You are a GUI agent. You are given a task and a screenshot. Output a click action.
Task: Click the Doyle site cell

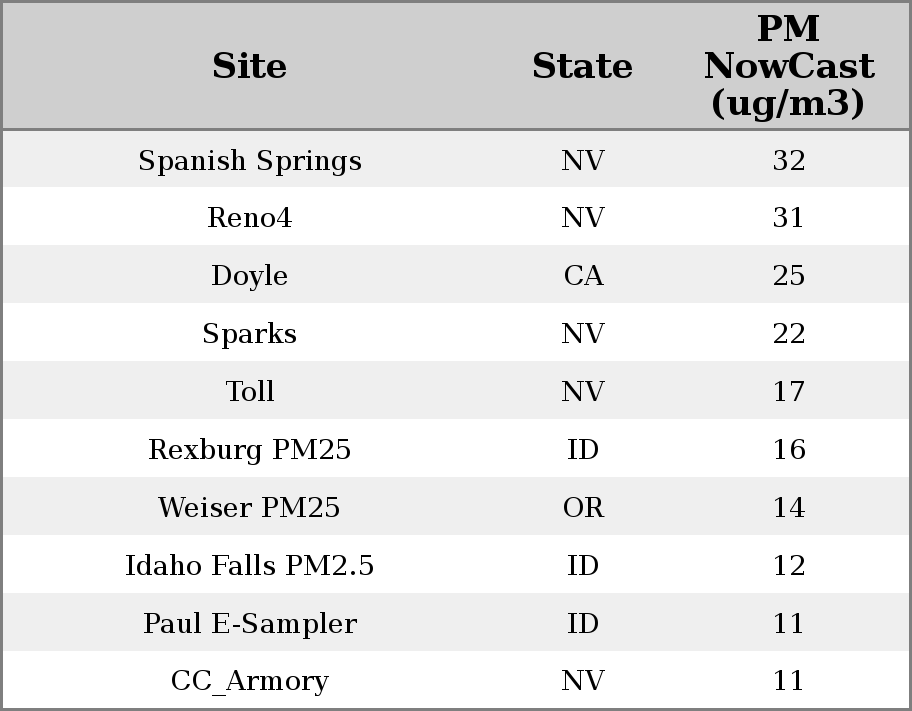249,276
